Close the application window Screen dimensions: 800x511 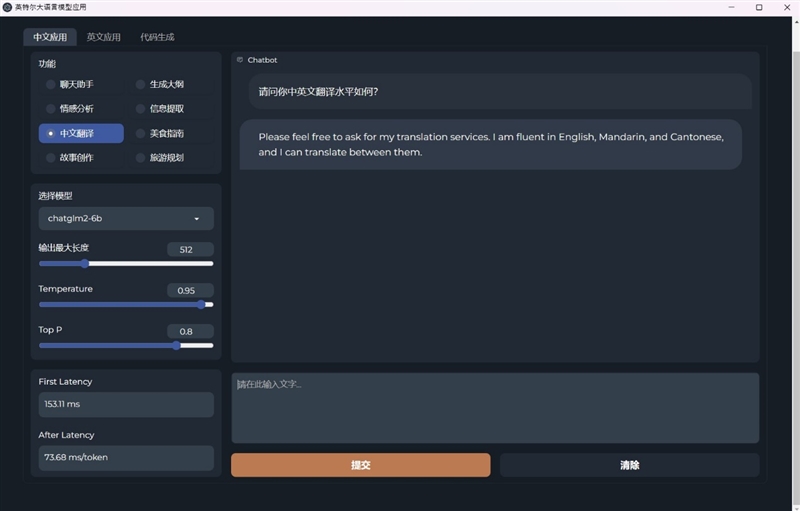[787, 7]
